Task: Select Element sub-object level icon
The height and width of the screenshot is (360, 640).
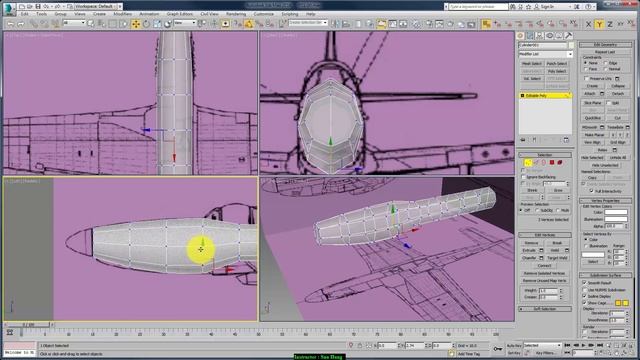Action: pyautogui.click(x=560, y=162)
